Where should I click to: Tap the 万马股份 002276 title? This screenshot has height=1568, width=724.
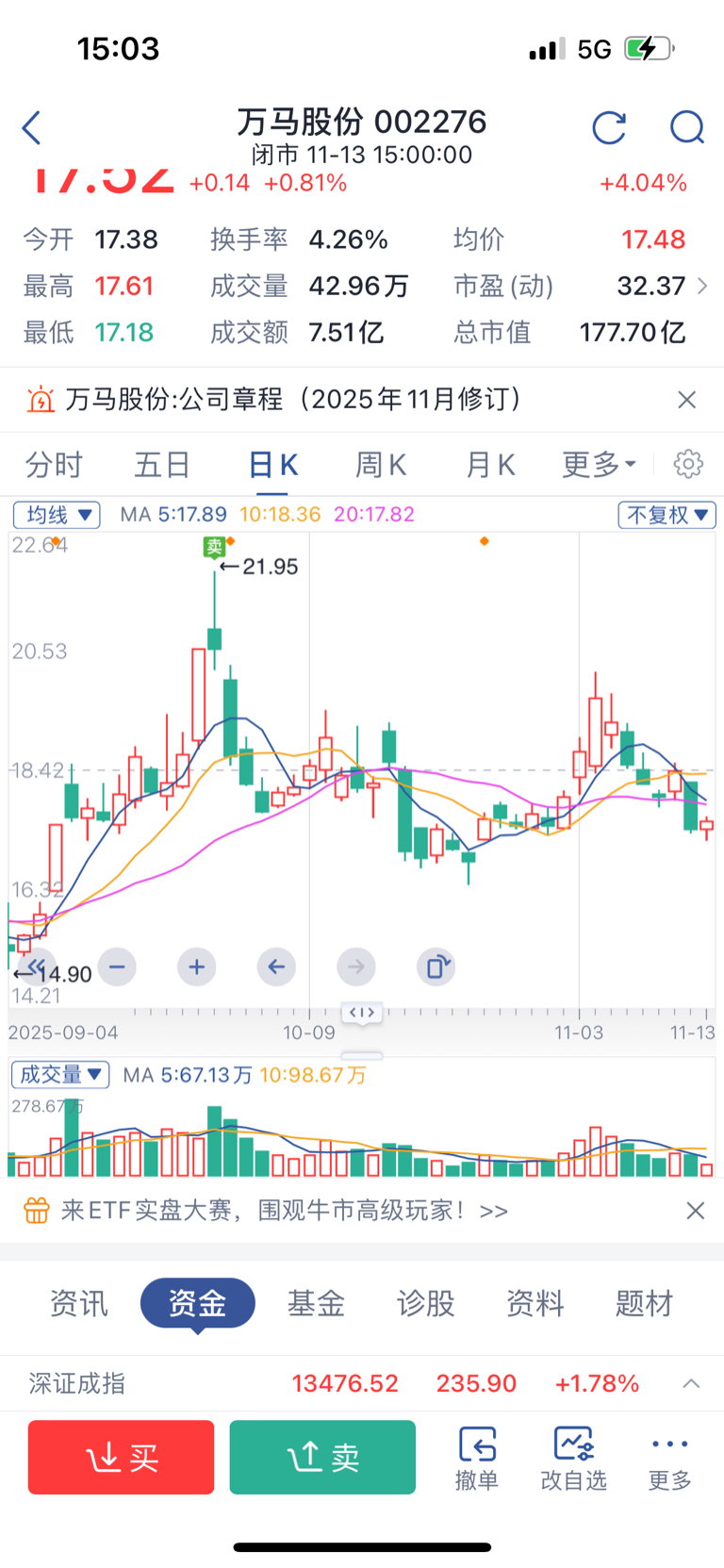[362, 122]
